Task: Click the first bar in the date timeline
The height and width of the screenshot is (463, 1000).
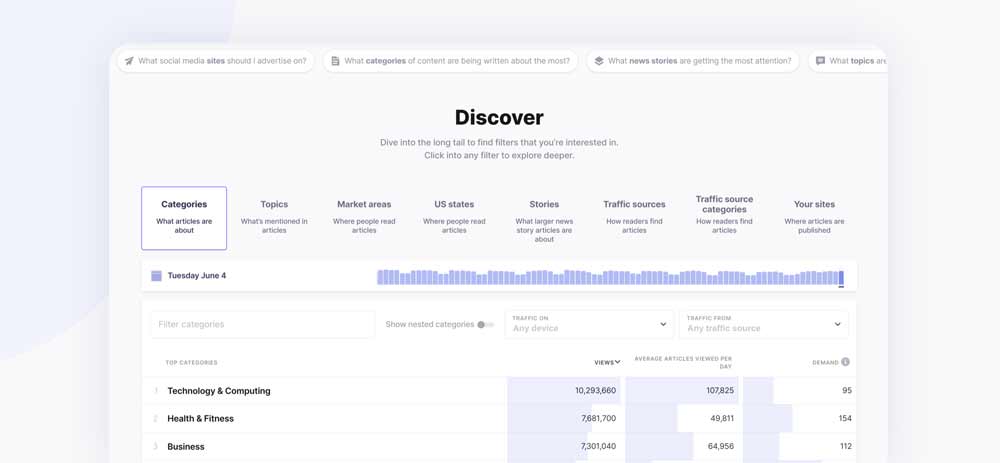Action: point(380,277)
